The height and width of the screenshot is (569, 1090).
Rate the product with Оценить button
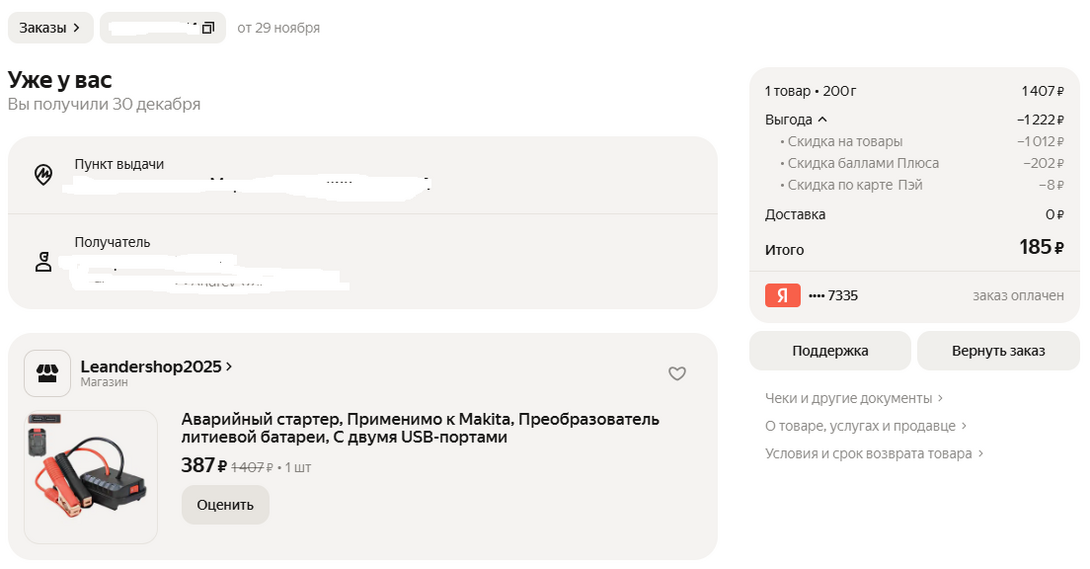225,505
